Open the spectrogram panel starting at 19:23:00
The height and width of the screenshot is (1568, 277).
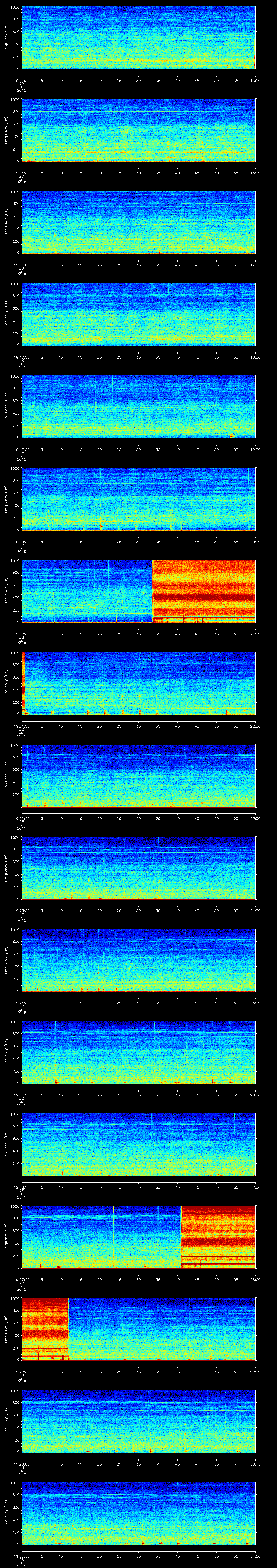(x=139, y=868)
